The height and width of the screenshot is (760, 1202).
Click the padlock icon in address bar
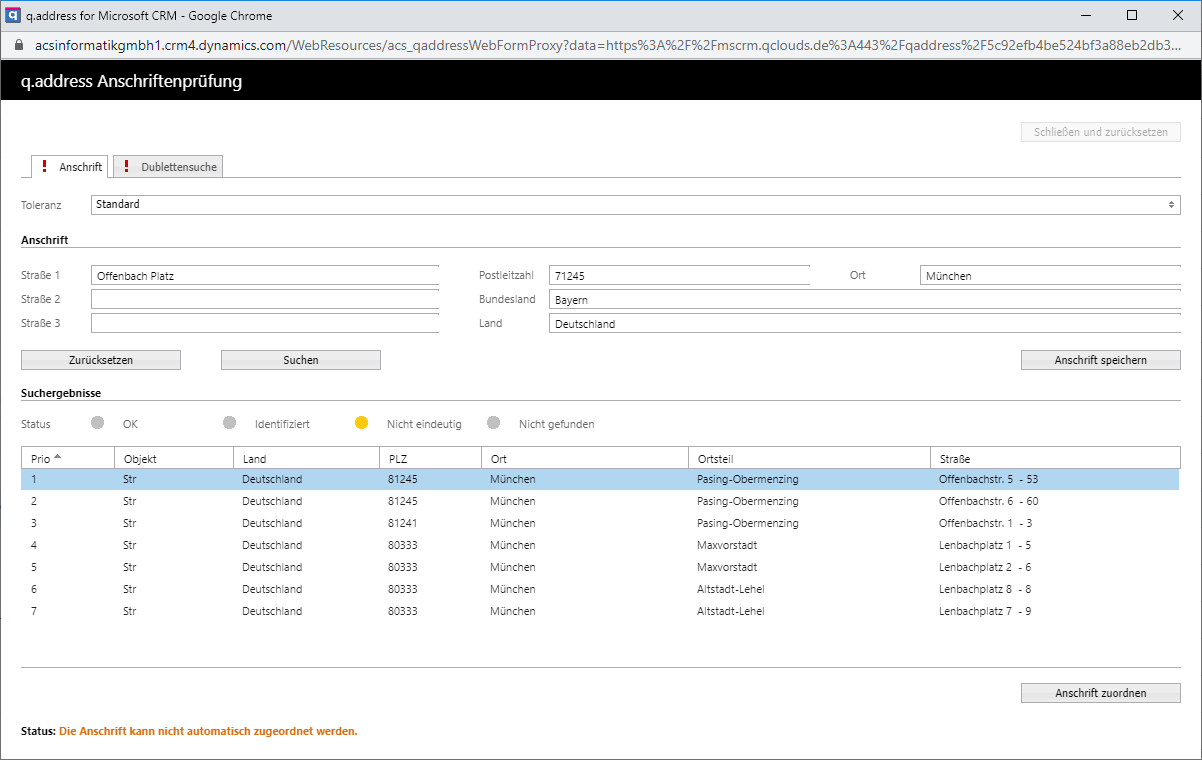click(17, 46)
